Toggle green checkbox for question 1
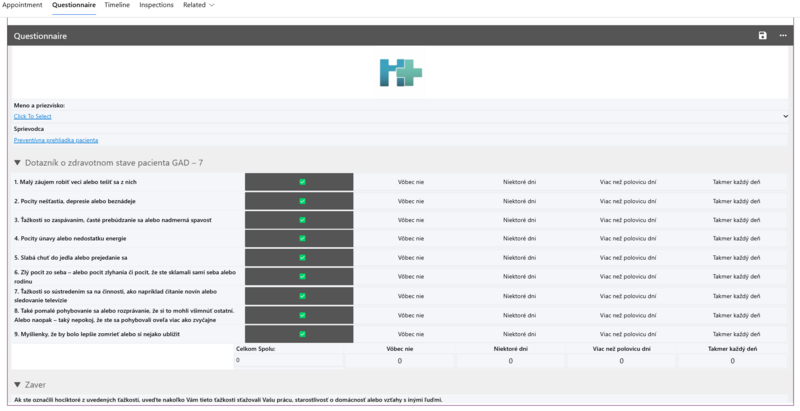Screen dimensions: 800x411 point(301,182)
